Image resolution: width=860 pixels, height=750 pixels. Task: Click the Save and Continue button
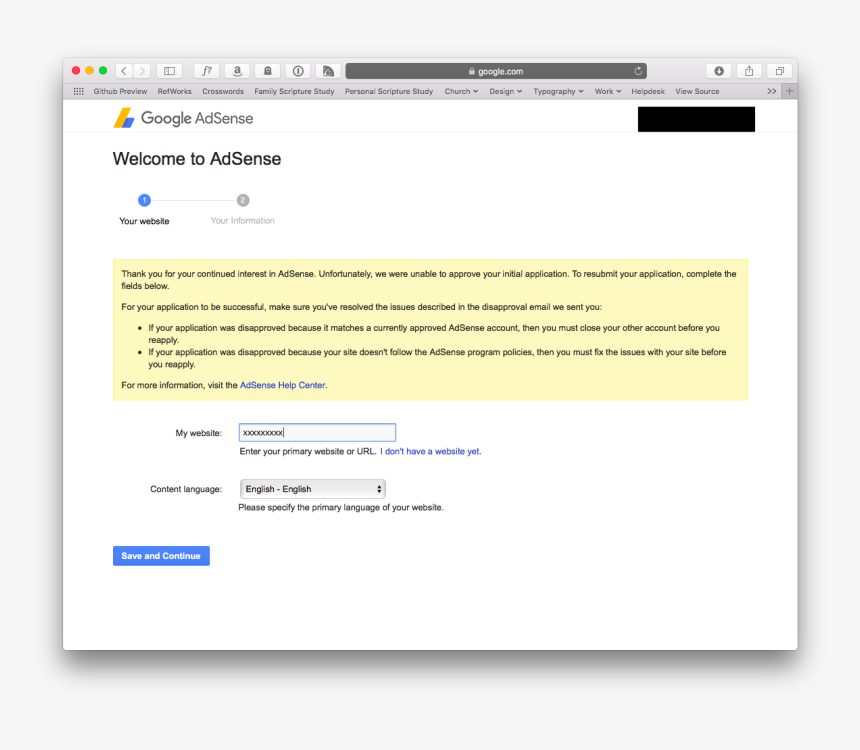tap(161, 556)
